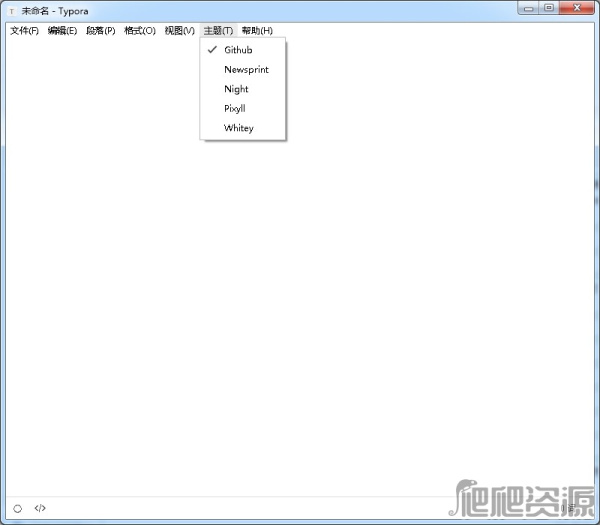
Task: Open the 文件(F) menu
Action: pos(24,31)
